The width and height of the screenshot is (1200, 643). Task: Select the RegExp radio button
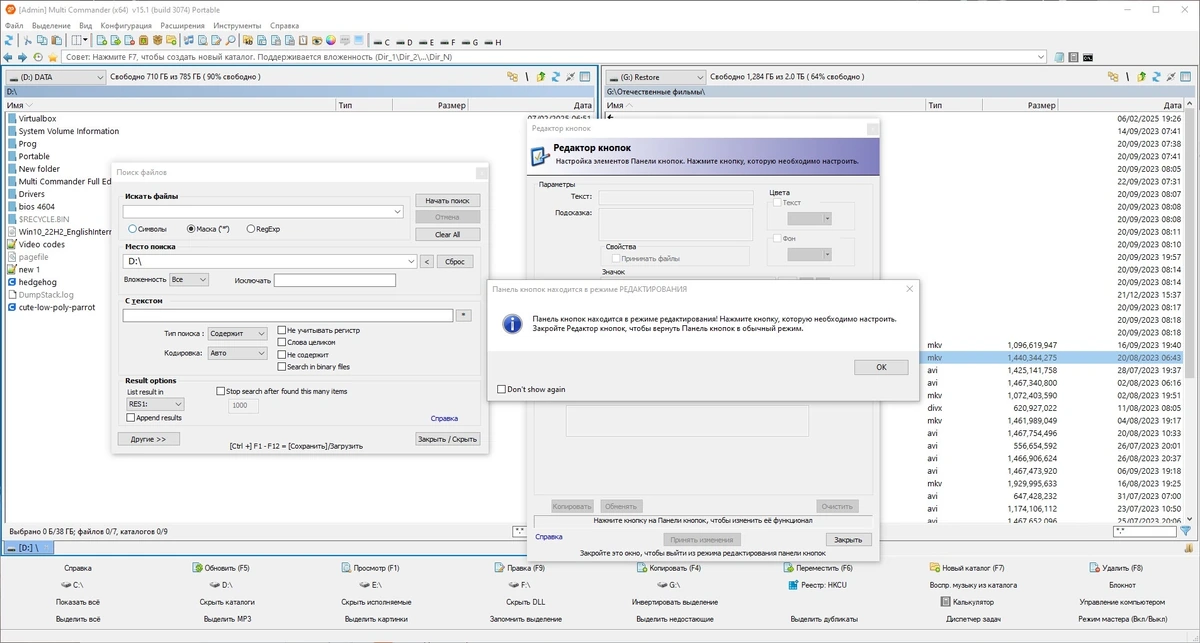click(250, 229)
